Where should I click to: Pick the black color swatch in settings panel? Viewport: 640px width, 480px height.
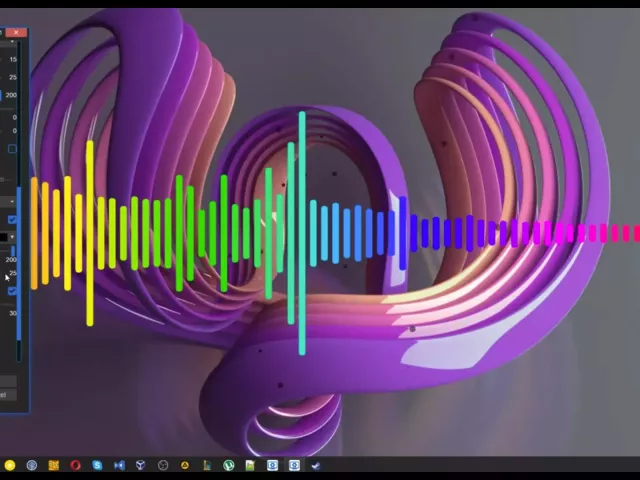coord(4,238)
